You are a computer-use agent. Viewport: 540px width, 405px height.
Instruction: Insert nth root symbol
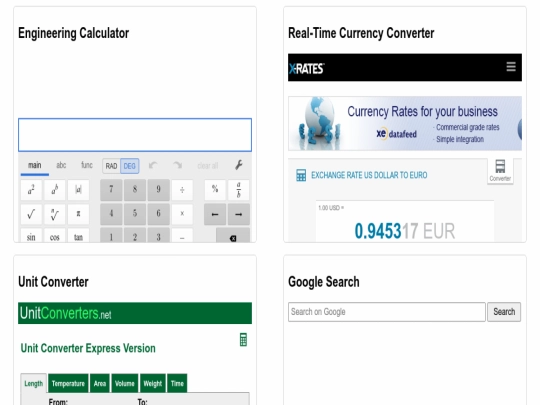[x=54, y=214]
